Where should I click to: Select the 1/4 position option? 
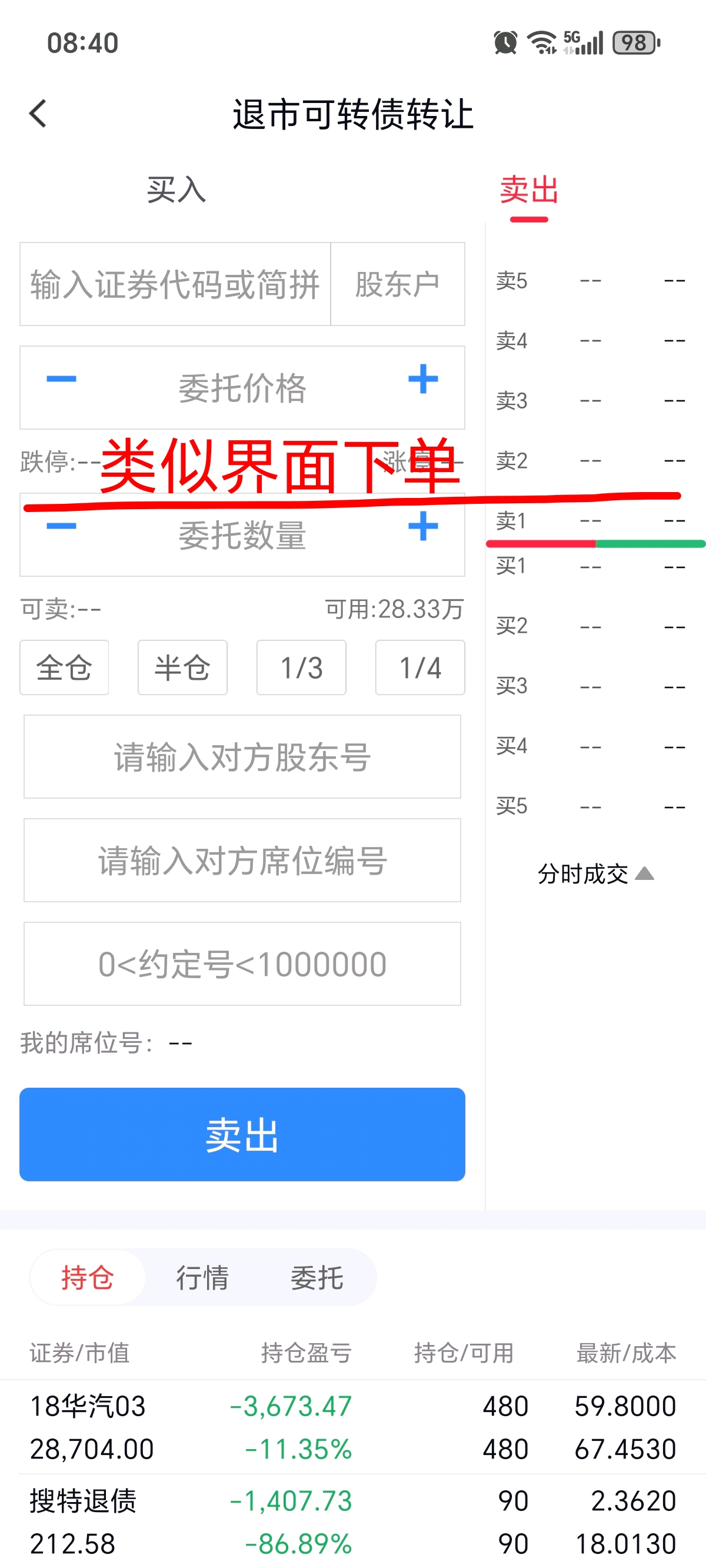[420, 667]
